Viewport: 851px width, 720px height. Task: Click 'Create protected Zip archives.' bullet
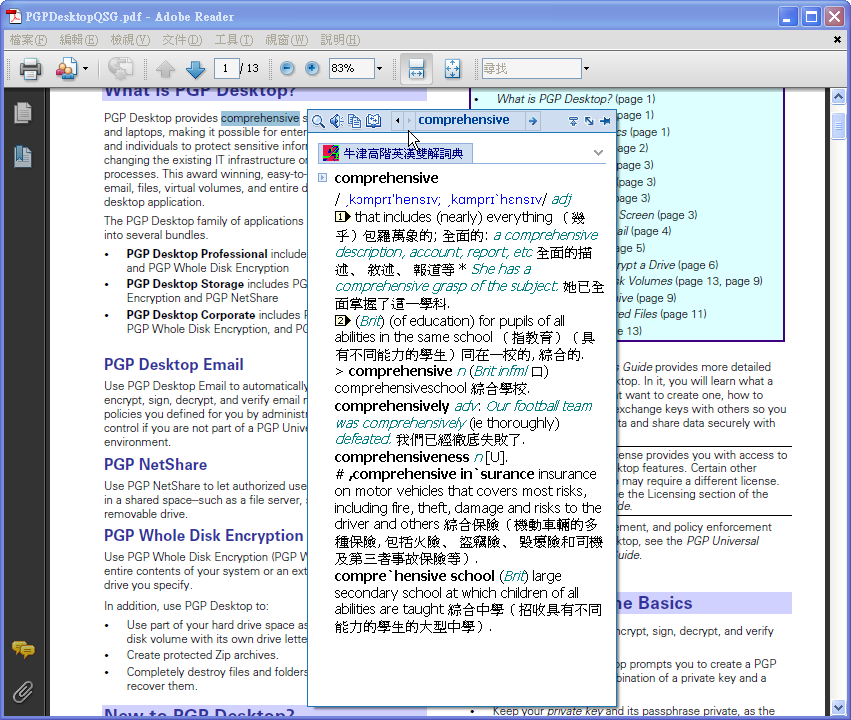click(202, 655)
